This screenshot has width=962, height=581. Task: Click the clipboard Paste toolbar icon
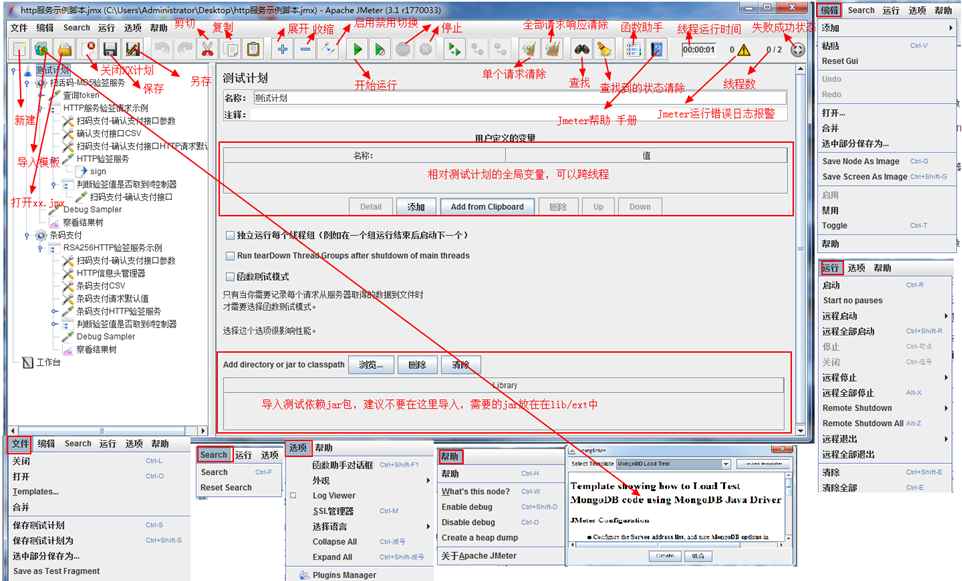point(253,49)
